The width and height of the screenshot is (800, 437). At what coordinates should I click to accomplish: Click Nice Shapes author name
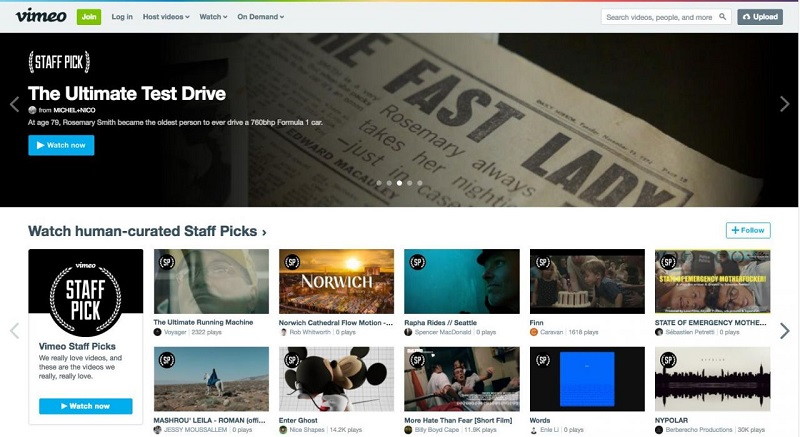pyautogui.click(x=307, y=430)
